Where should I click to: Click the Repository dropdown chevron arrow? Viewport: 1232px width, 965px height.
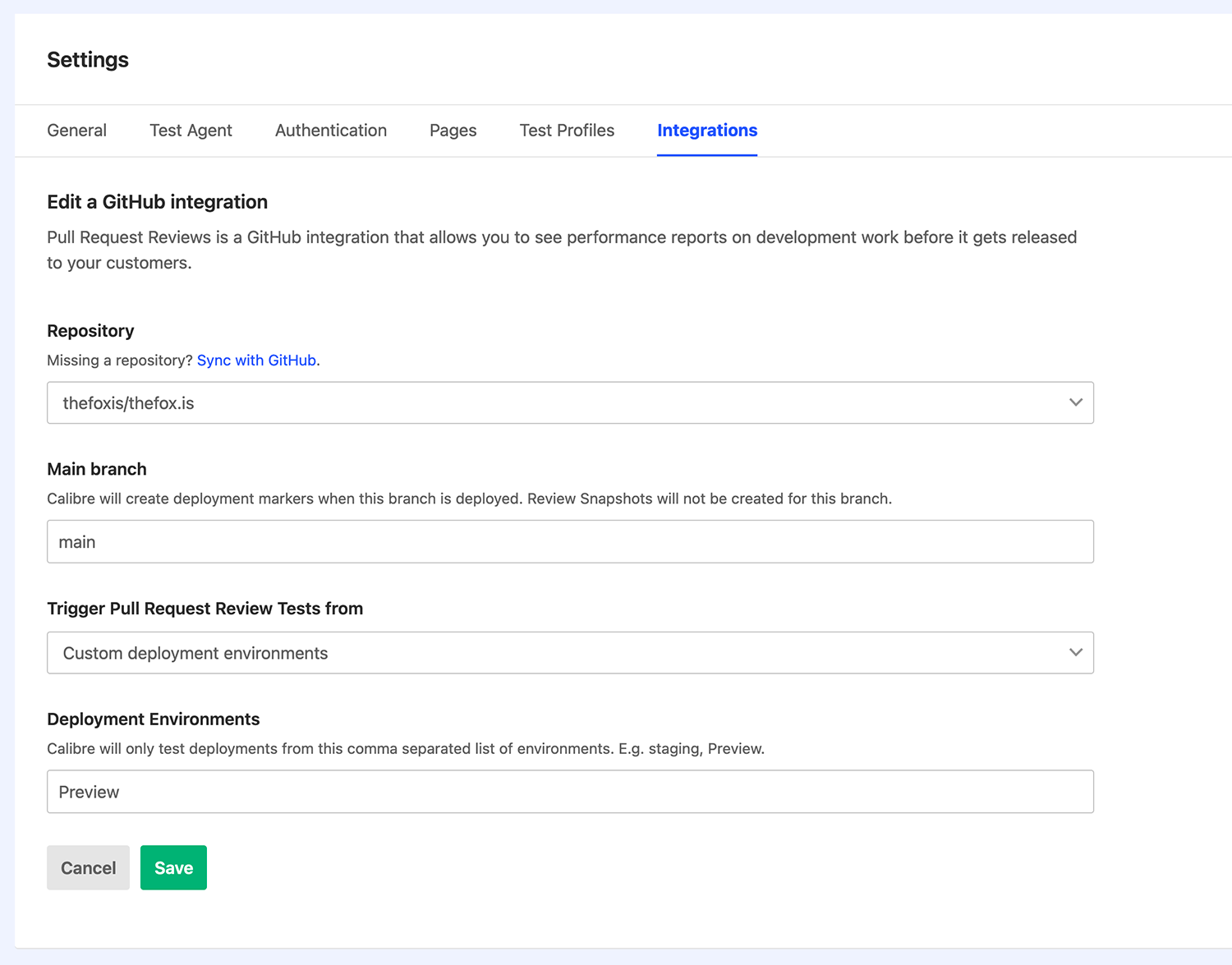tap(1076, 402)
